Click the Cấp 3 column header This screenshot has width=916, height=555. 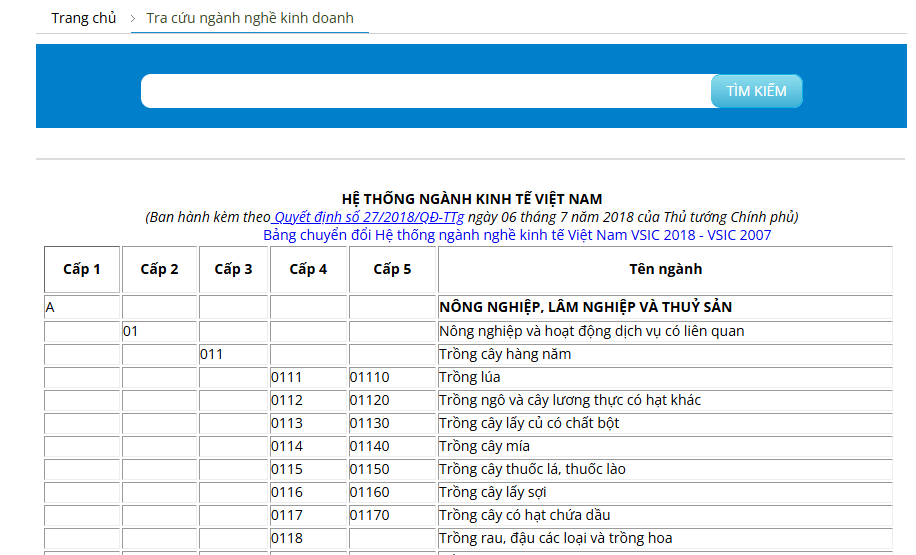(233, 269)
